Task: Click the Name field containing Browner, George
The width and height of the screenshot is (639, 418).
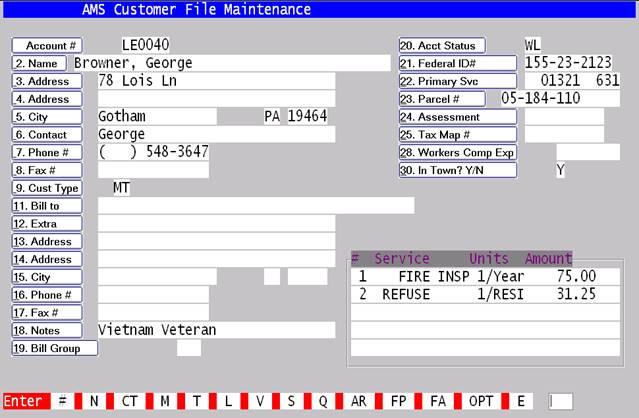Action: (x=230, y=63)
